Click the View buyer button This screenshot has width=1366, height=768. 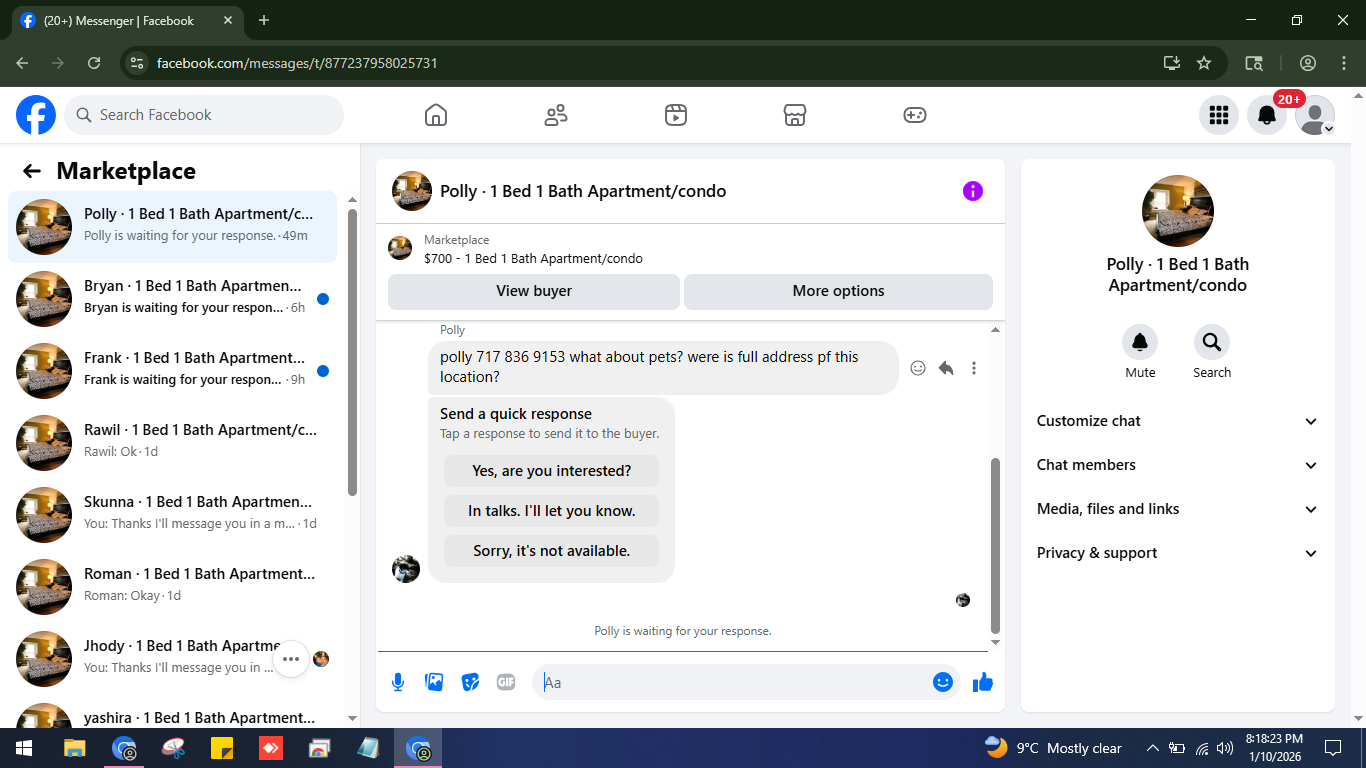[x=534, y=291]
